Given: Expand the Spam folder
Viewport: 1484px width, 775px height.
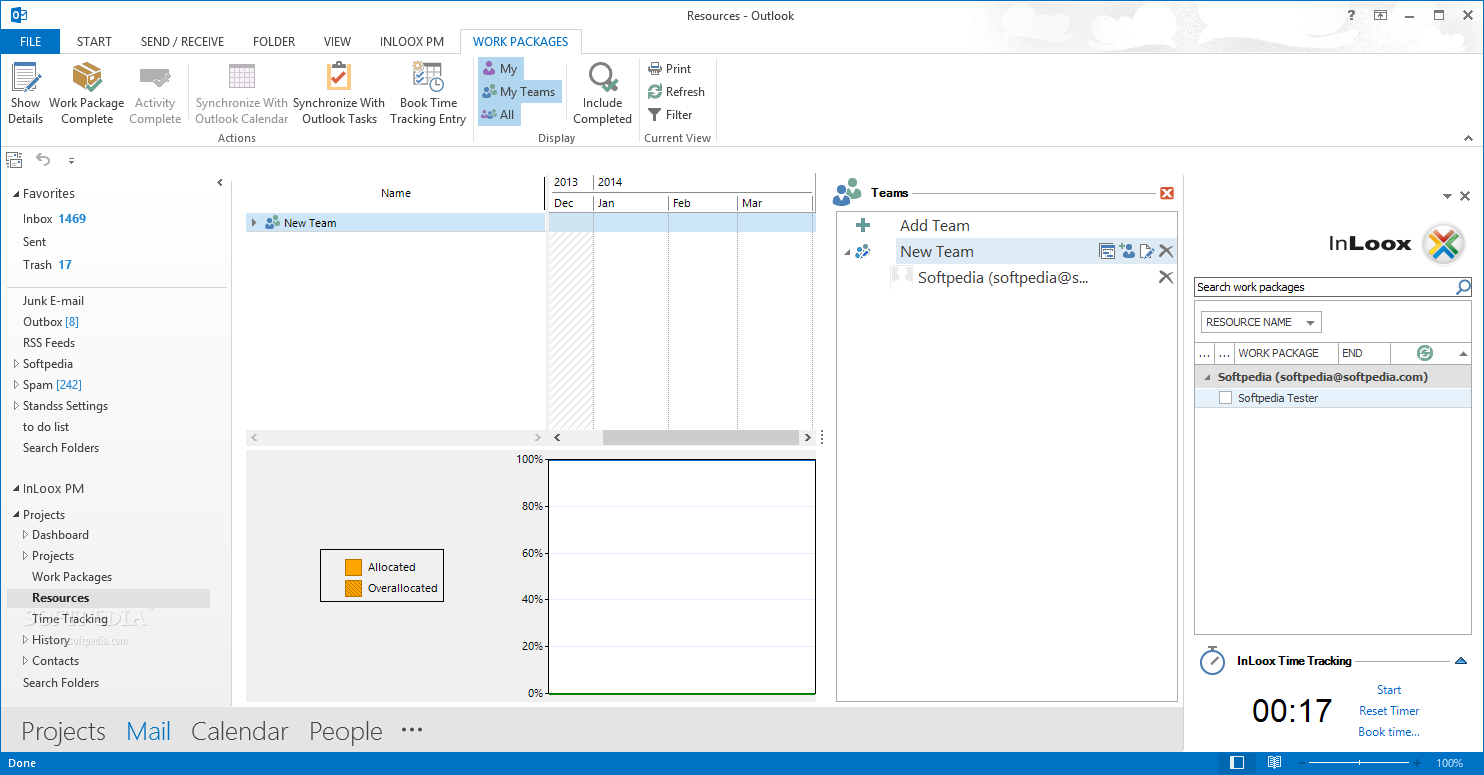Looking at the screenshot, I should (x=15, y=385).
